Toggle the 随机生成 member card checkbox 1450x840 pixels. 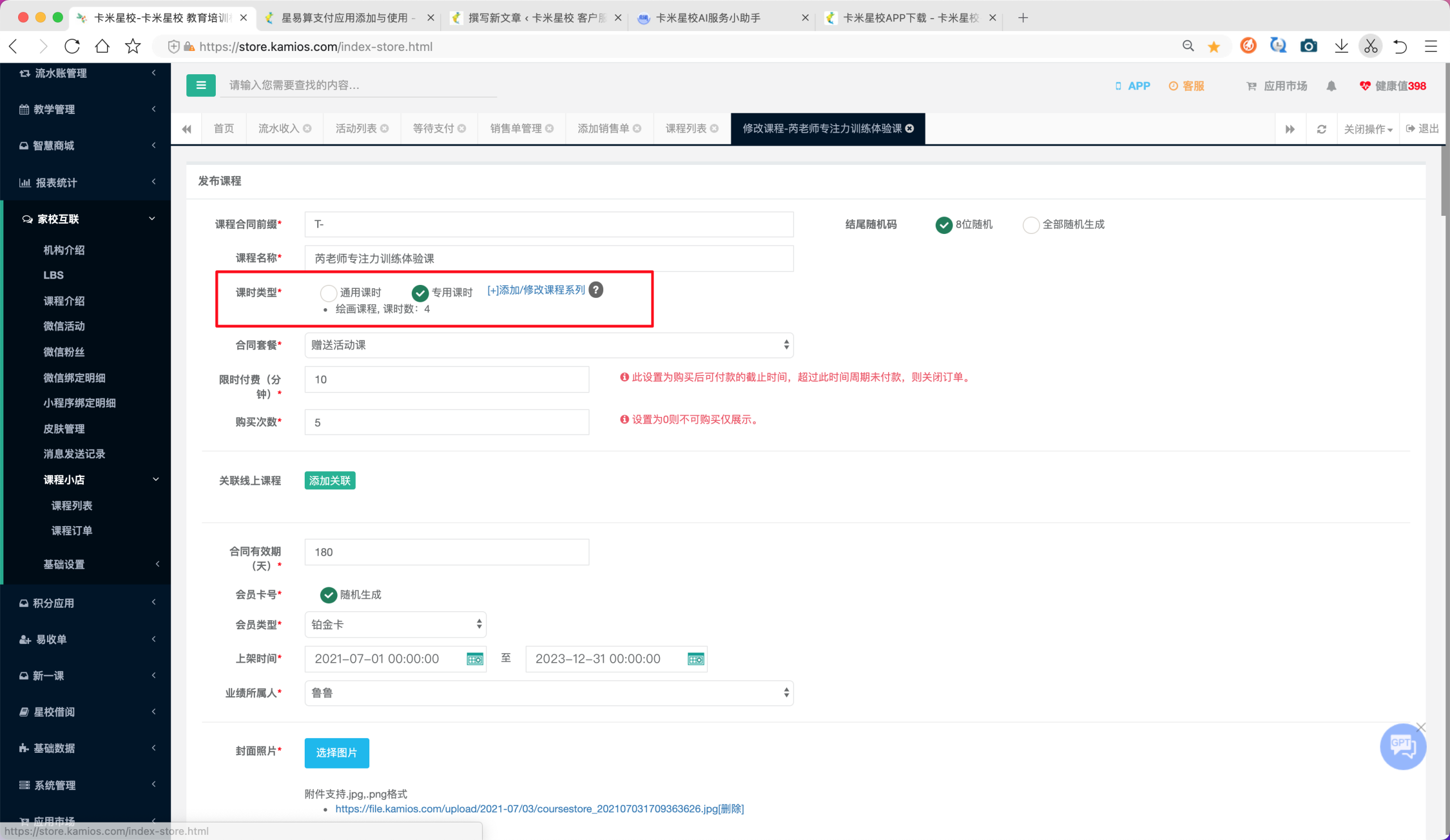pos(329,595)
